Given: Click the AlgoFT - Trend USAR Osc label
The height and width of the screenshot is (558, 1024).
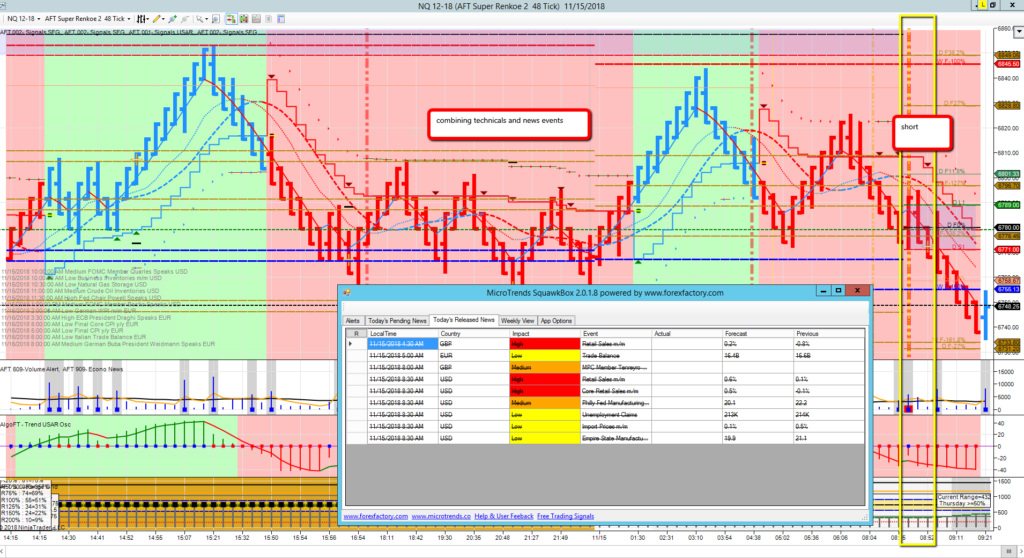Looking at the screenshot, I should click(x=35, y=424).
